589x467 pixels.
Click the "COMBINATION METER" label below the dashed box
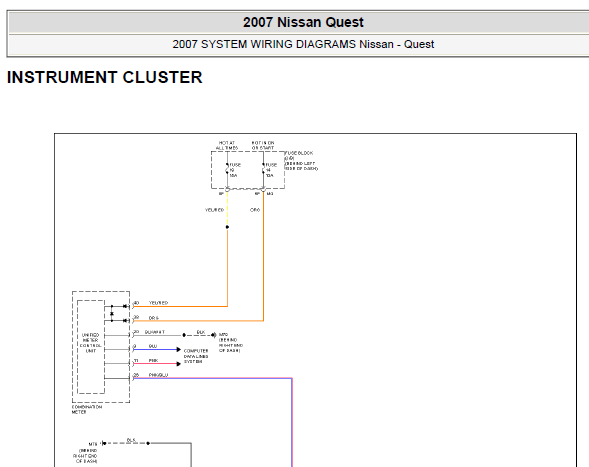[87, 410]
